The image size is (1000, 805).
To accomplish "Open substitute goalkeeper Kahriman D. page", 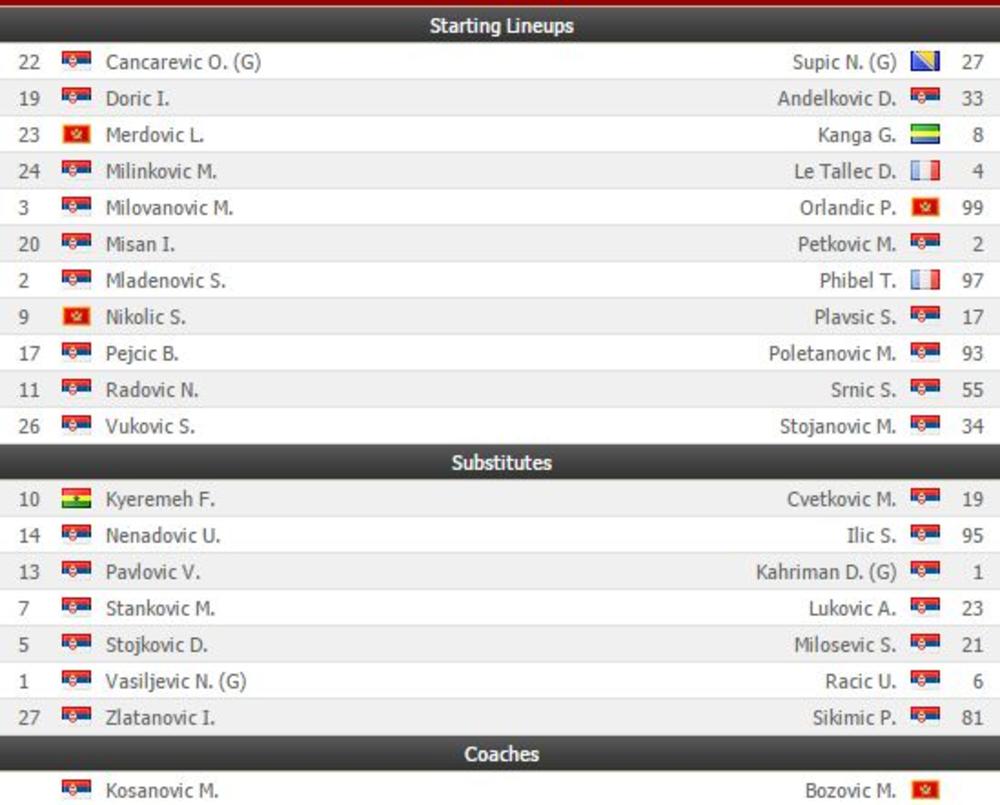I will click(x=826, y=572).
